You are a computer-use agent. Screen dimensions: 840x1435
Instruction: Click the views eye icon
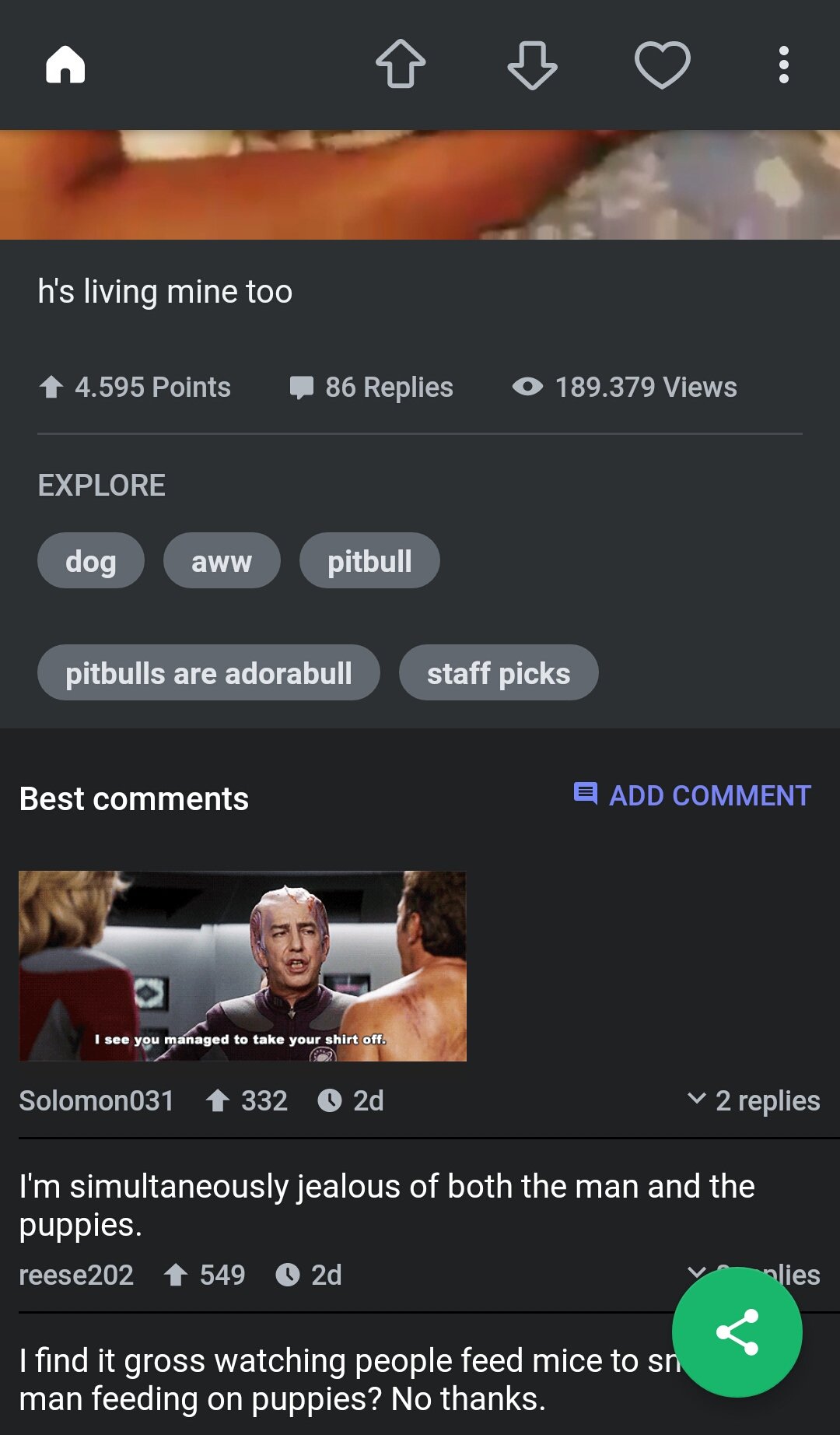(527, 387)
